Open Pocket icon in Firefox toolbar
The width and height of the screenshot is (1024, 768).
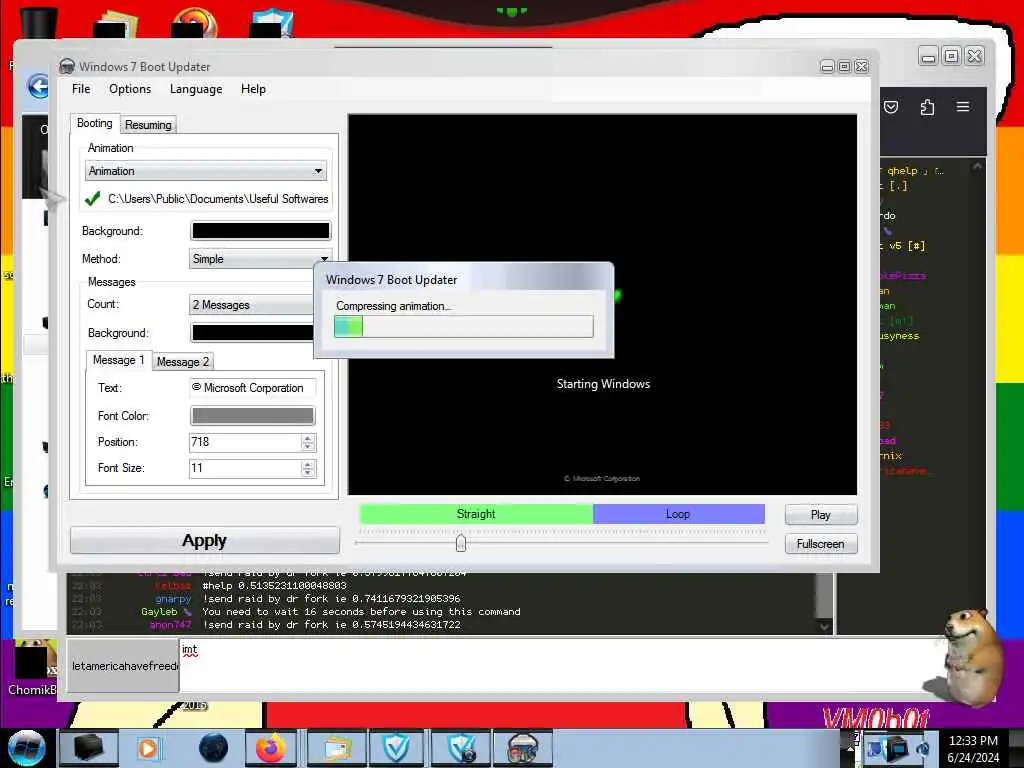point(891,107)
